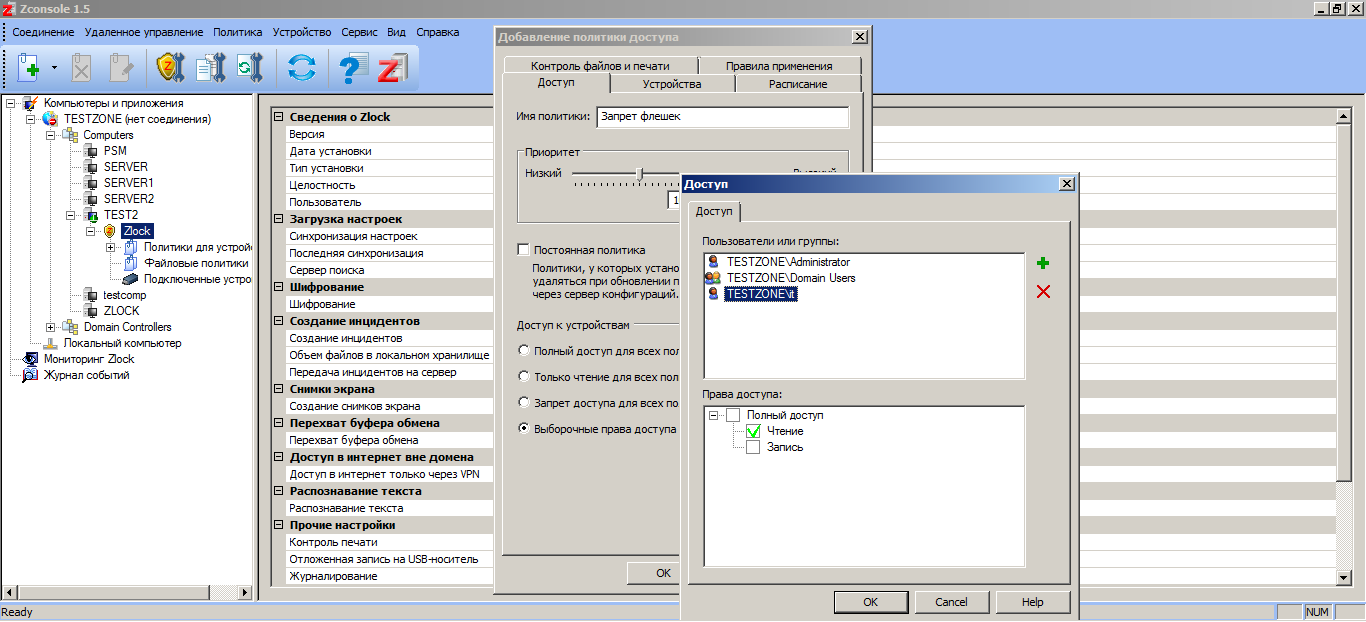
Task: Collapse the Сведения о Zlock property section
Action: pyautogui.click(x=279, y=117)
